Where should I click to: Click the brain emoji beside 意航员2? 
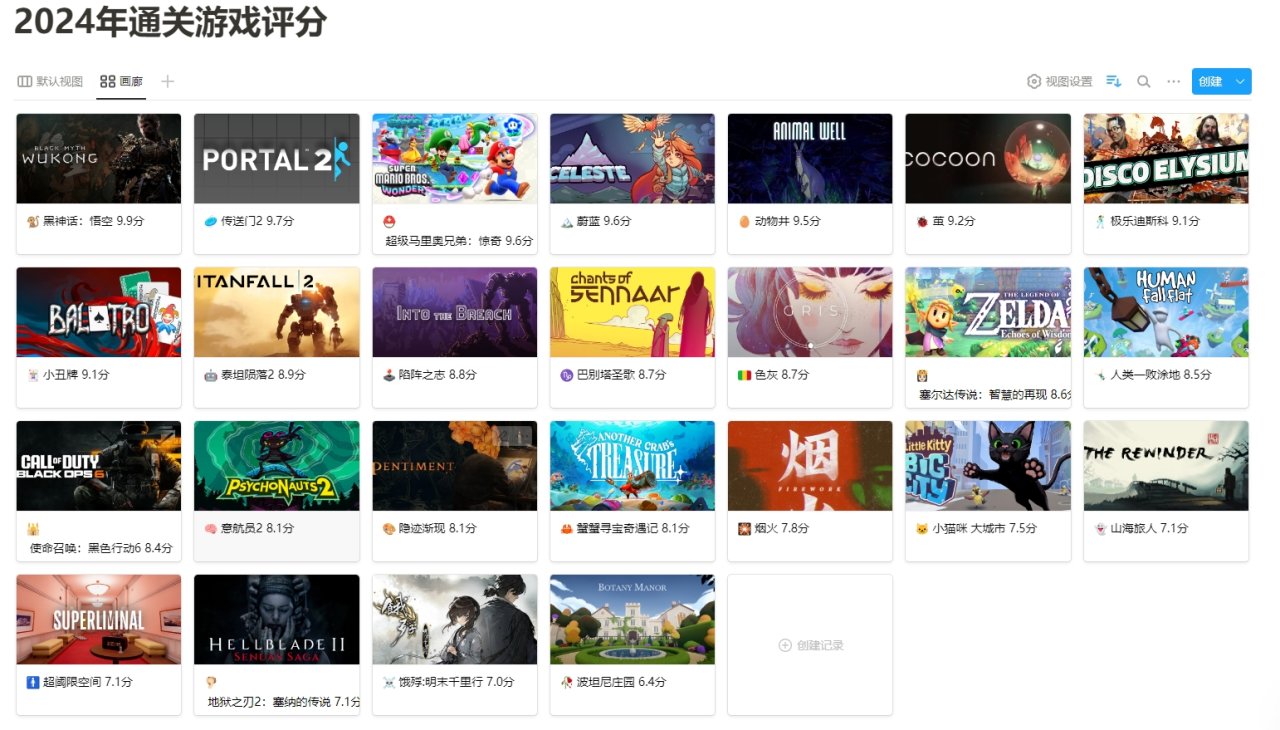tap(210, 528)
